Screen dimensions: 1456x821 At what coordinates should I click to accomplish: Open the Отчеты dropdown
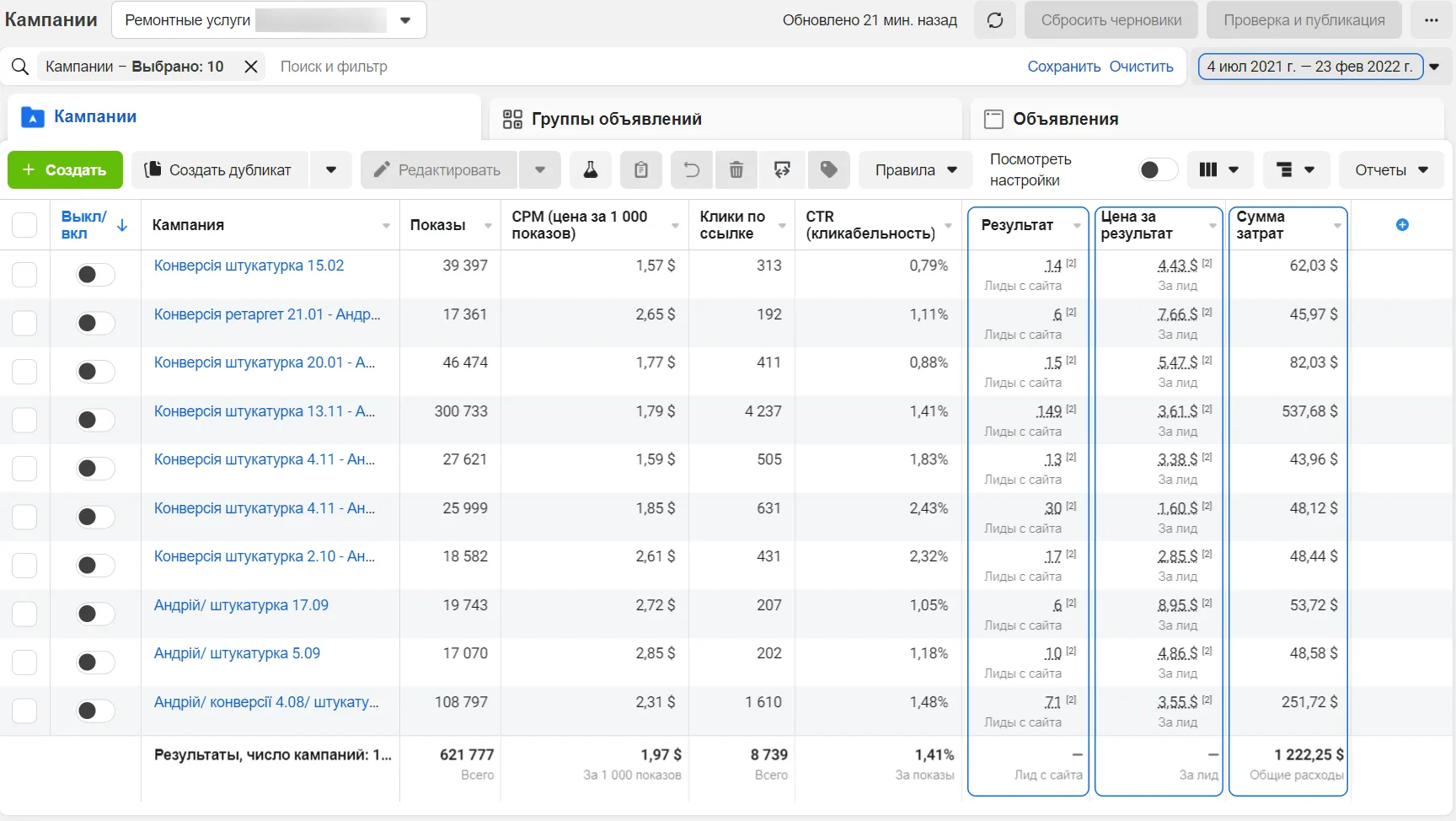coord(1391,170)
